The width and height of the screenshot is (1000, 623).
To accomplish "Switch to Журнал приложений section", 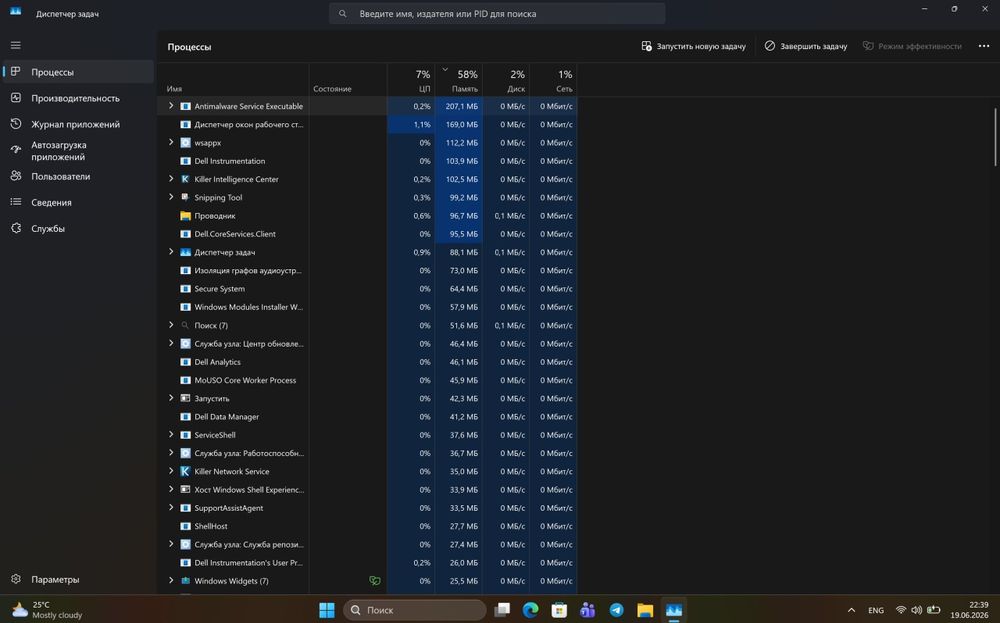I will click(78, 124).
